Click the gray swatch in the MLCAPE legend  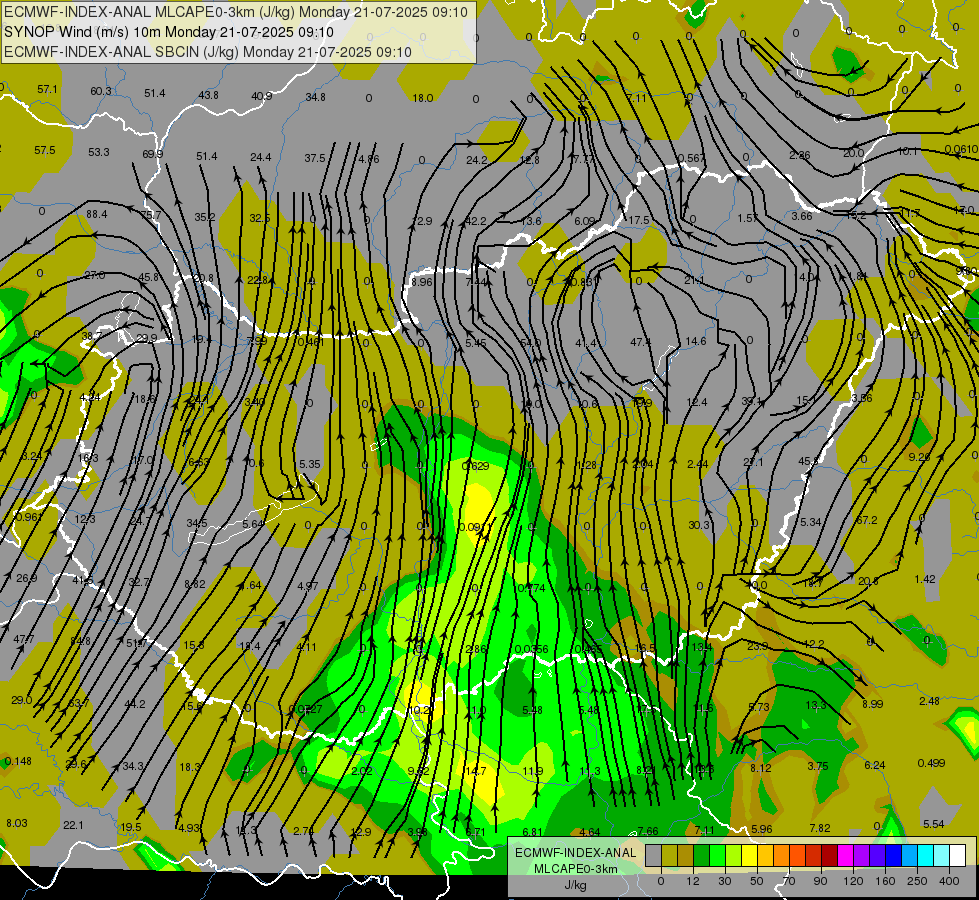[654, 855]
